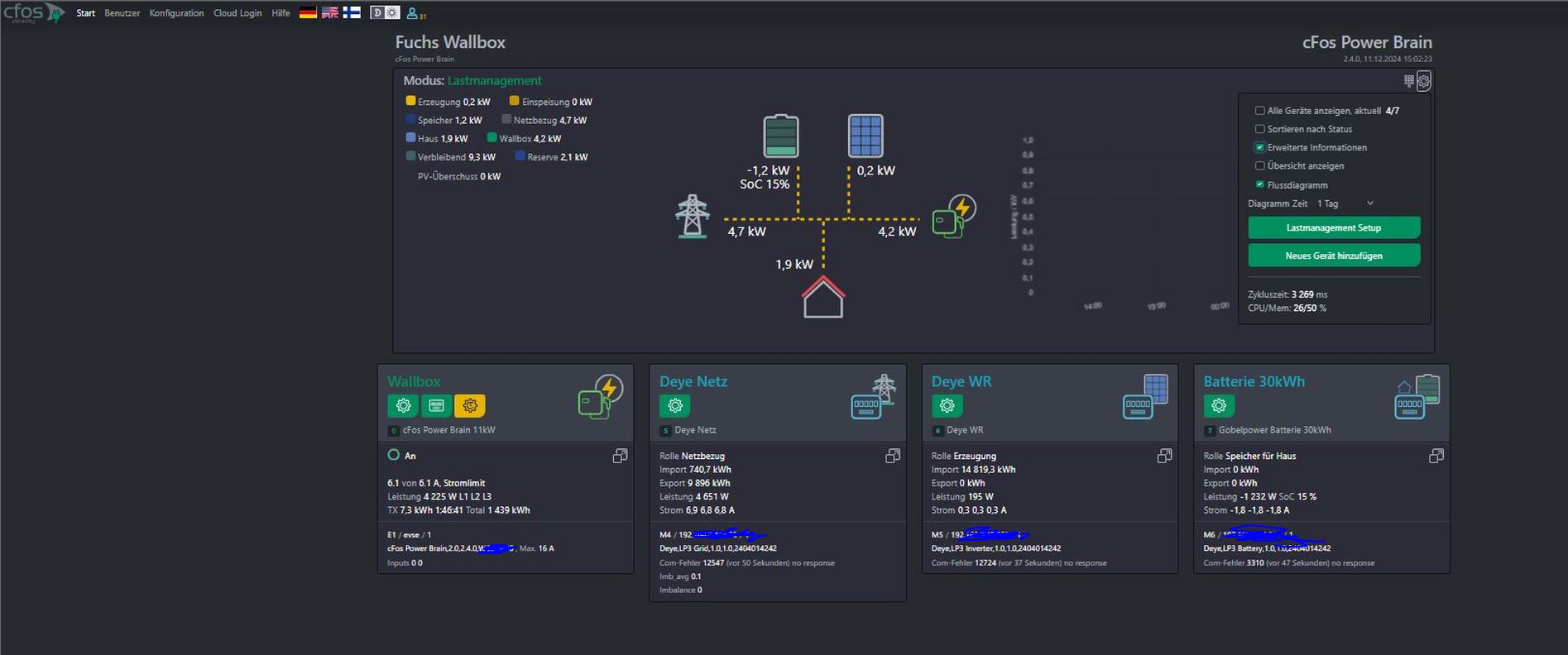
Task: Open Wallbox settings green gear icon
Action: (x=403, y=405)
